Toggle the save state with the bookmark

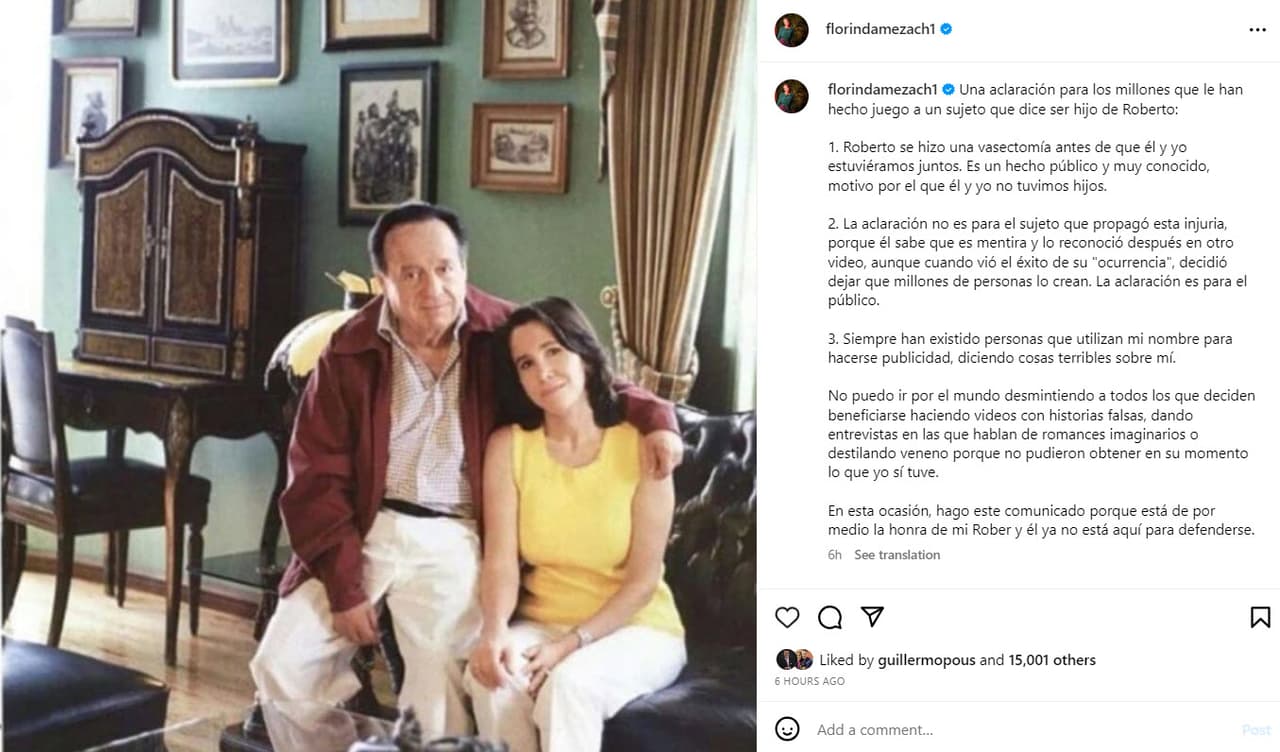[x=1262, y=618]
